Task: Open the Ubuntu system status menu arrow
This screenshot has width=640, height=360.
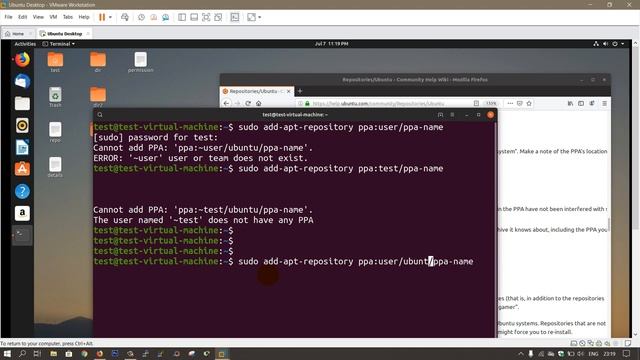Action: [x=622, y=44]
